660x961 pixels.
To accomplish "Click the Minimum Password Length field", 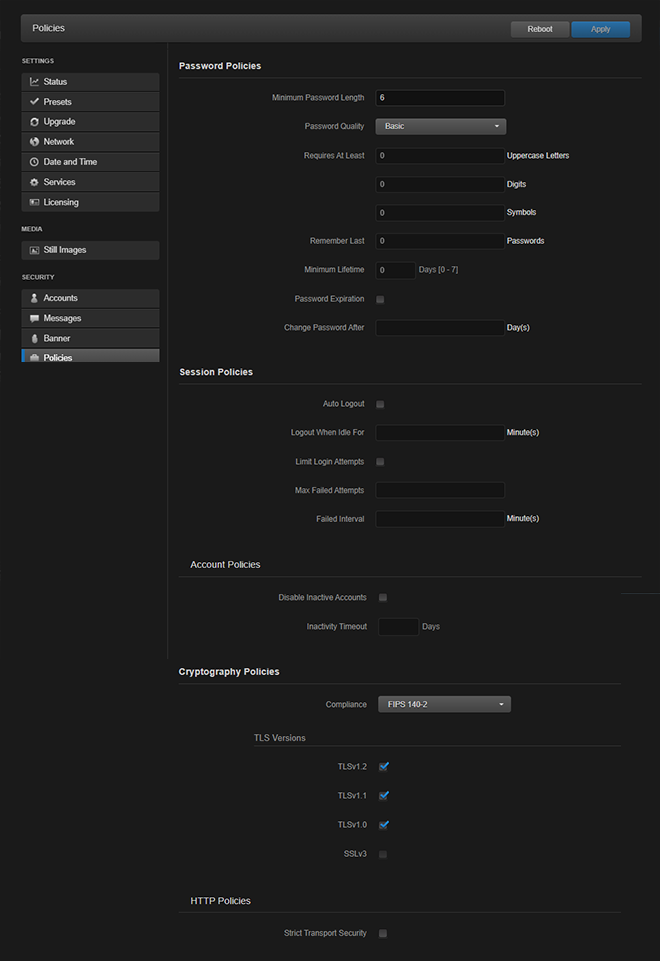I will [x=440, y=98].
